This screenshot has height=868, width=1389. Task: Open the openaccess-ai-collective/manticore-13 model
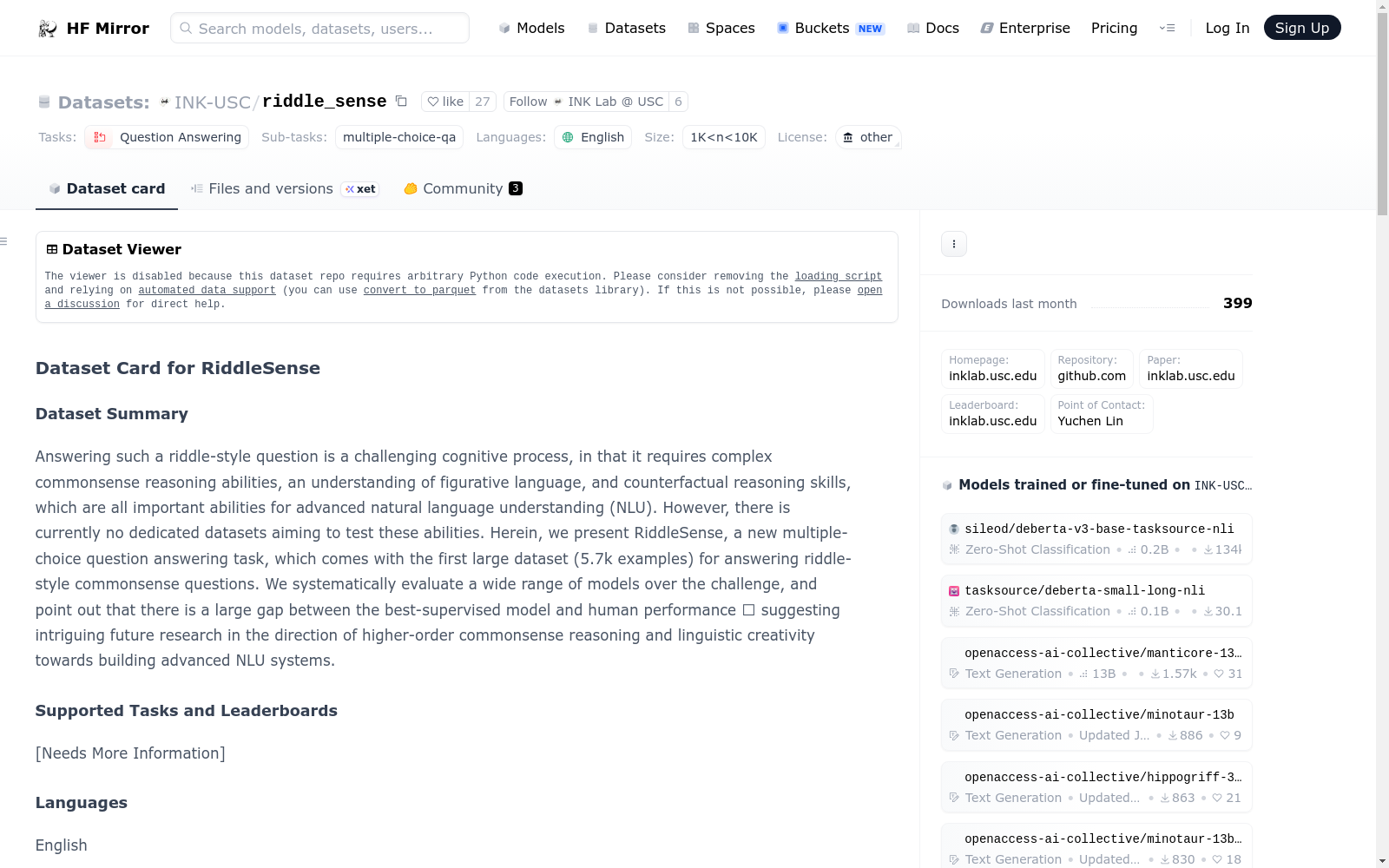[1096, 663]
